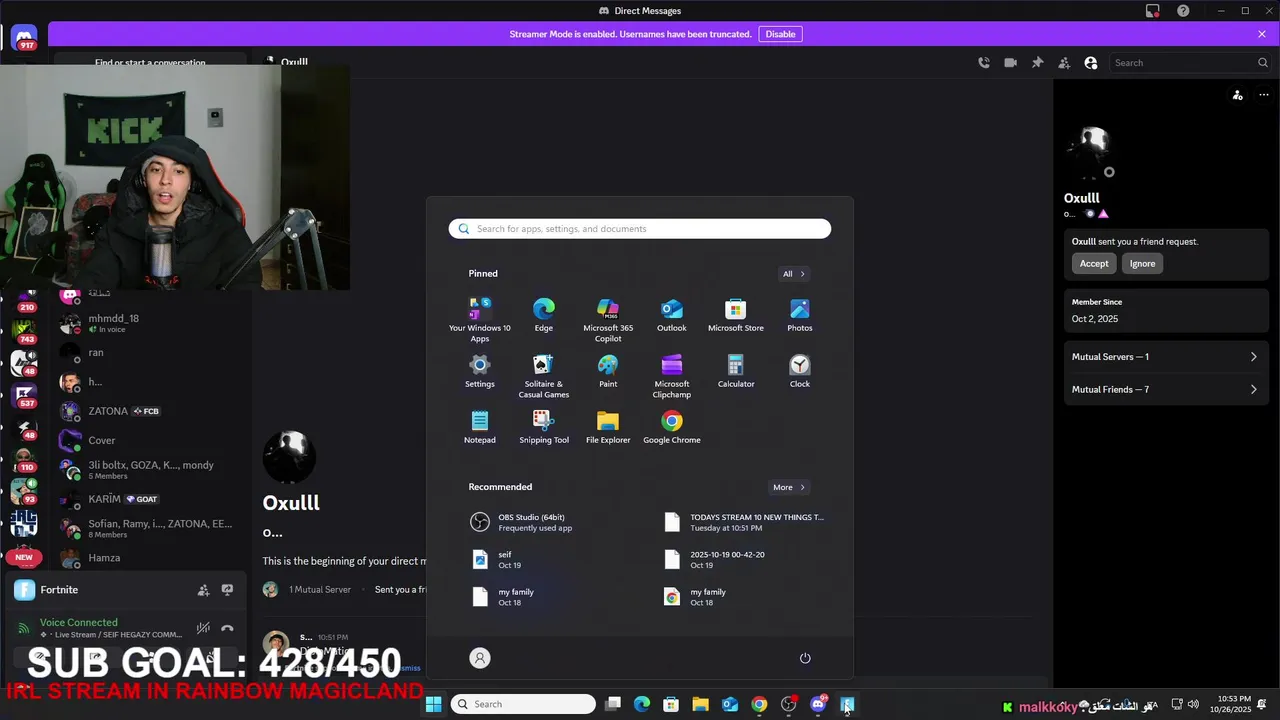This screenshot has height=720, width=1280.
Task: Open Edge from pinned apps
Action: (543, 315)
